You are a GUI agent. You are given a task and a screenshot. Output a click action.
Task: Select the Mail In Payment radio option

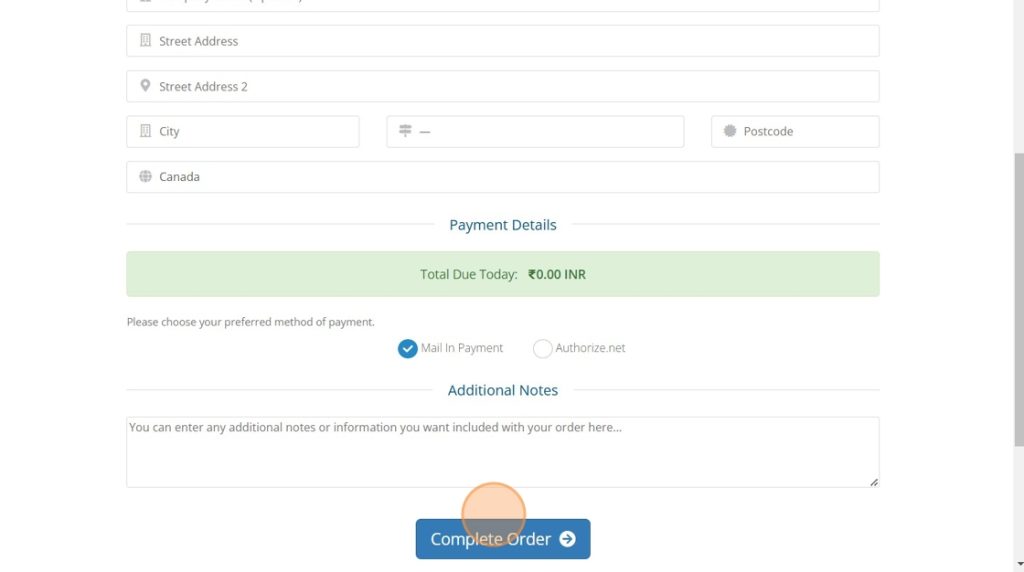408,349
